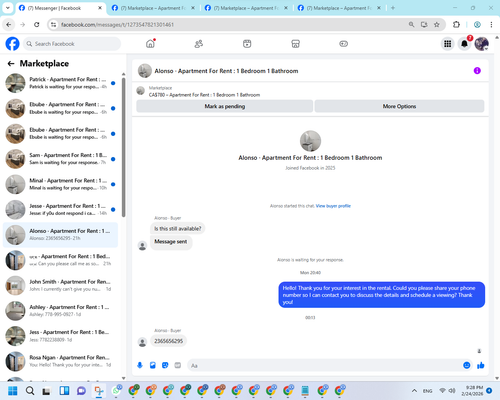Viewport: 500px width, 400px height.
Task: Click the Search Facebook field
Action: 72,44
